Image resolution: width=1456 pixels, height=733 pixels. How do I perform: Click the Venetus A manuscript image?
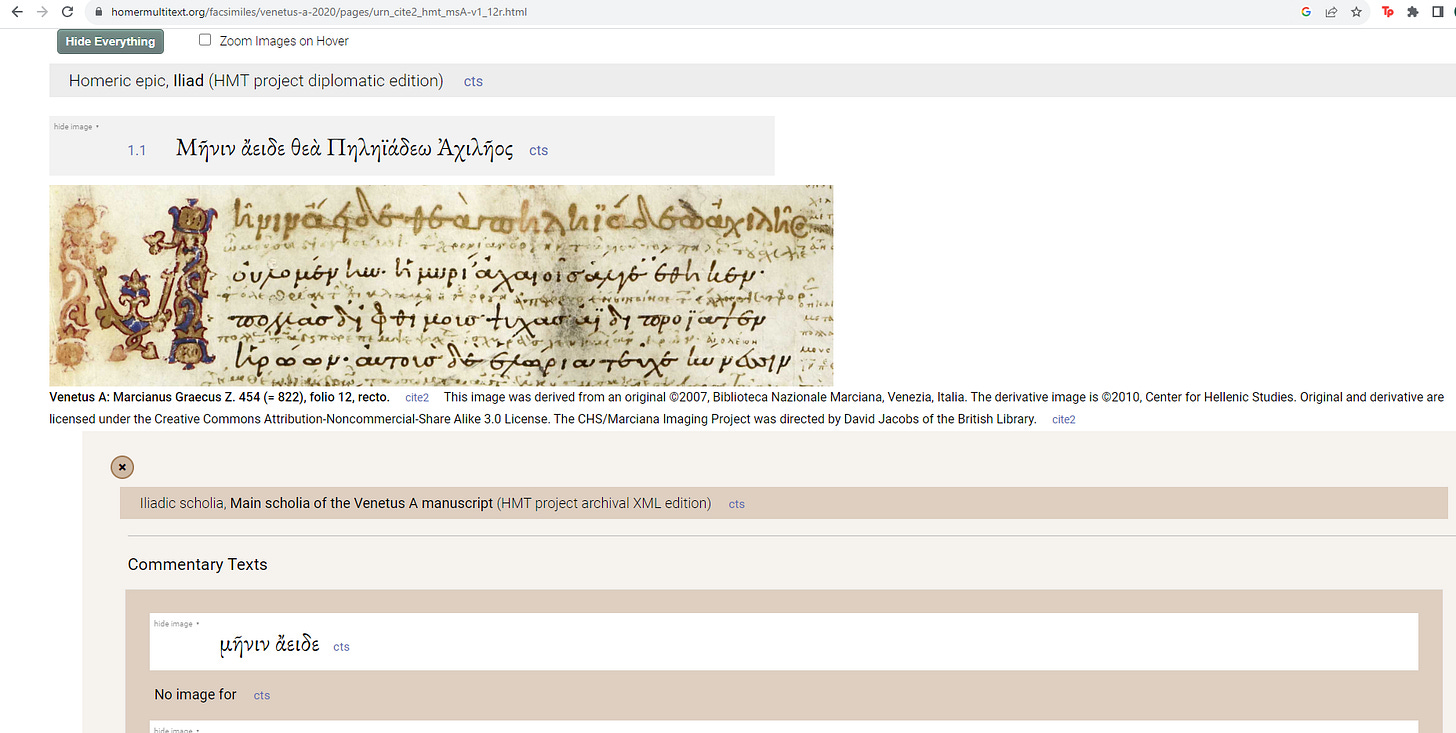point(441,286)
